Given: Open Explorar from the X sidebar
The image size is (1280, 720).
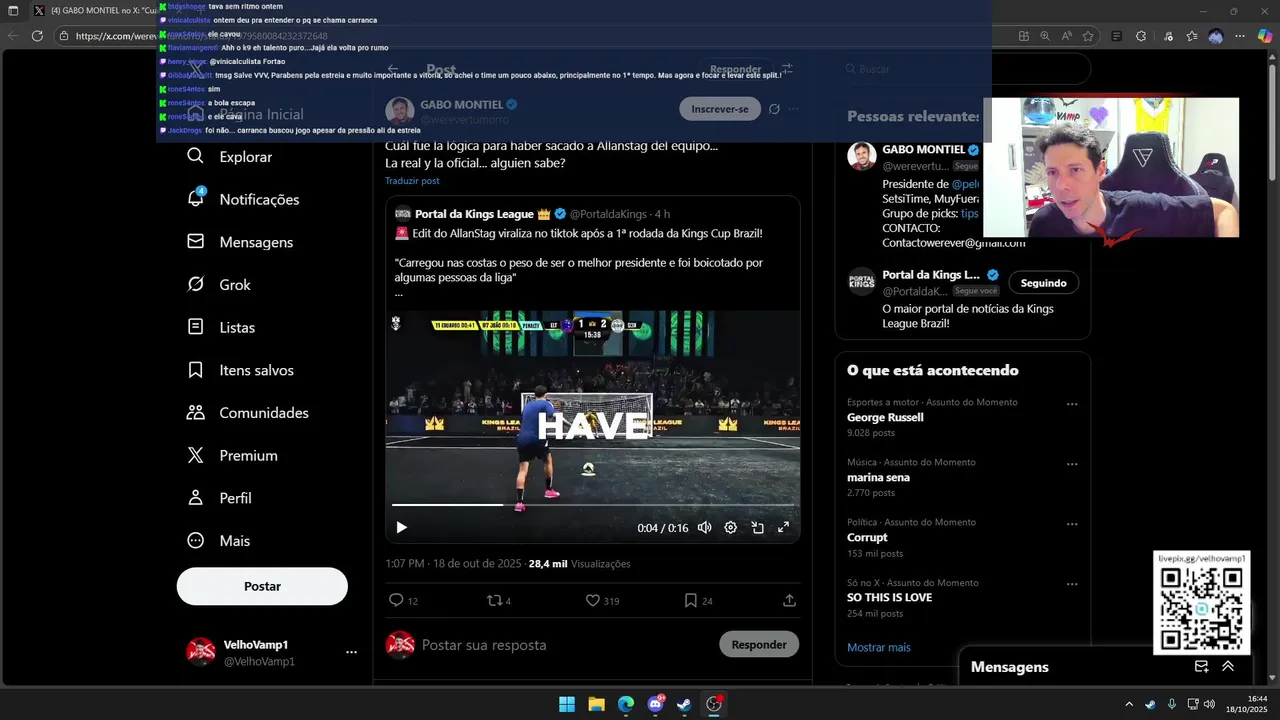Looking at the screenshot, I should (x=230, y=157).
